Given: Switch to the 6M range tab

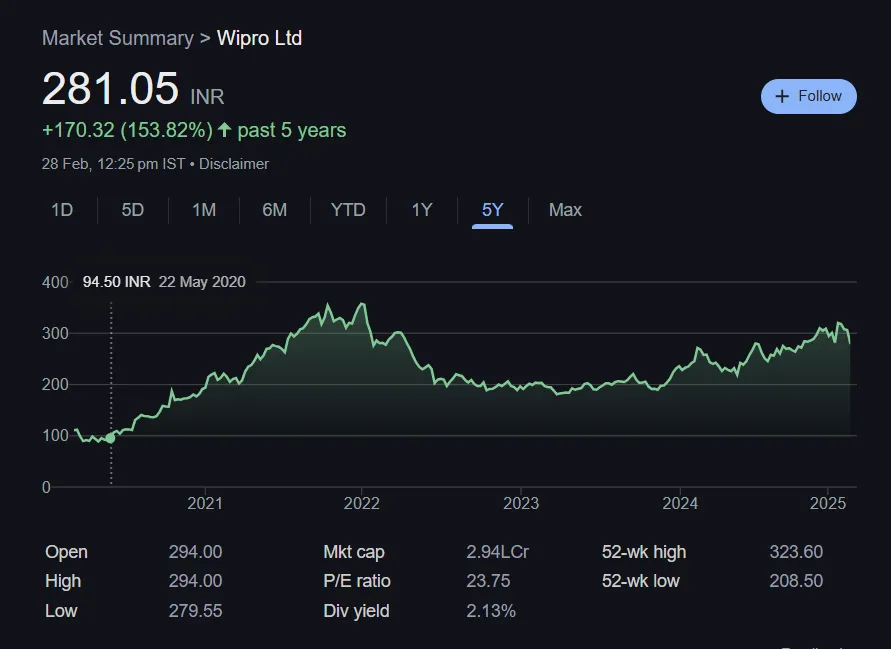Looking at the screenshot, I should click(x=274, y=210).
